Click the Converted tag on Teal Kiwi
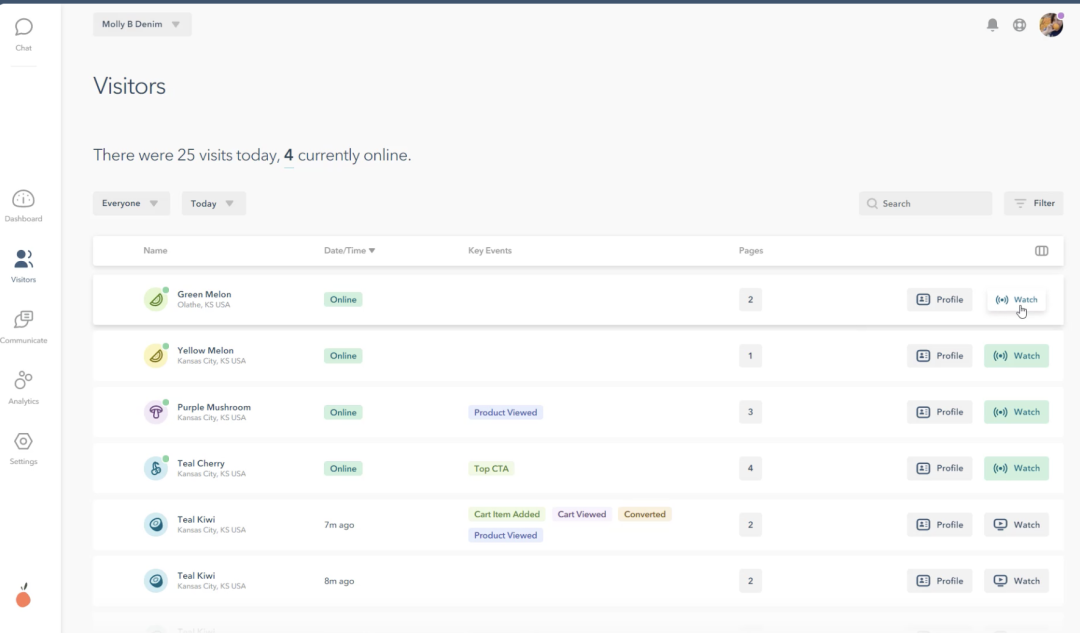The height and width of the screenshot is (633, 1080). 644,514
